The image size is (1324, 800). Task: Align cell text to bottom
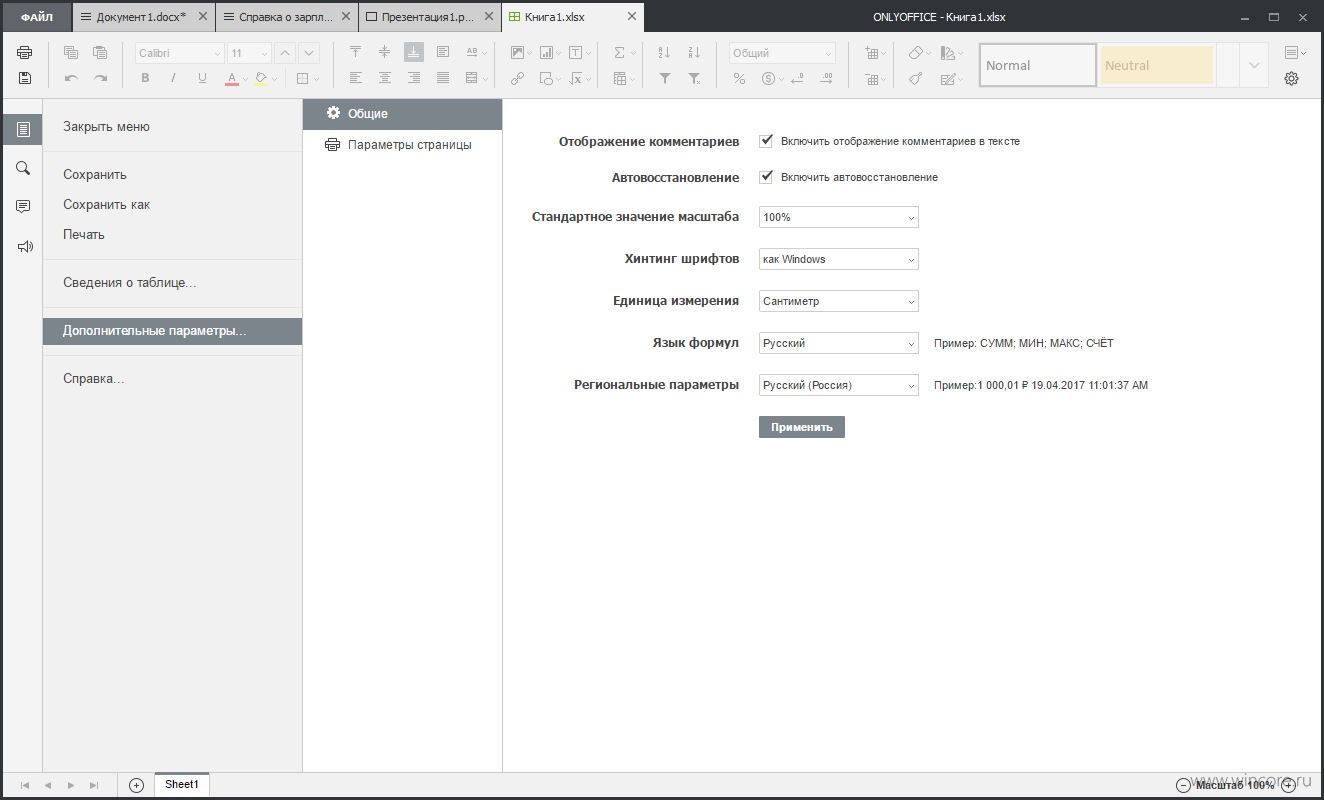(x=414, y=53)
